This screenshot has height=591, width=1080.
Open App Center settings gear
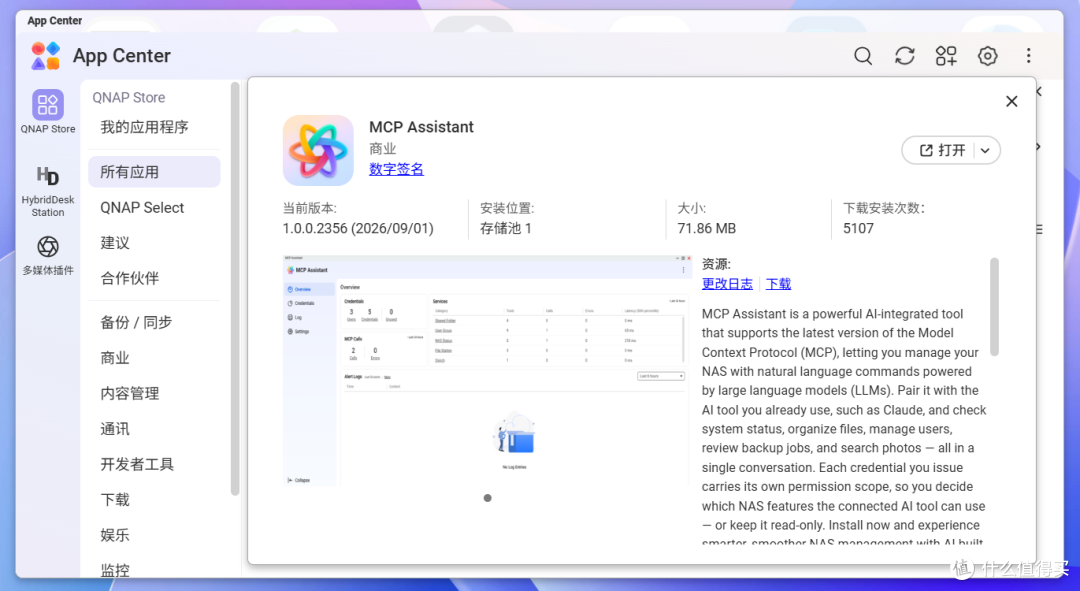coord(987,56)
